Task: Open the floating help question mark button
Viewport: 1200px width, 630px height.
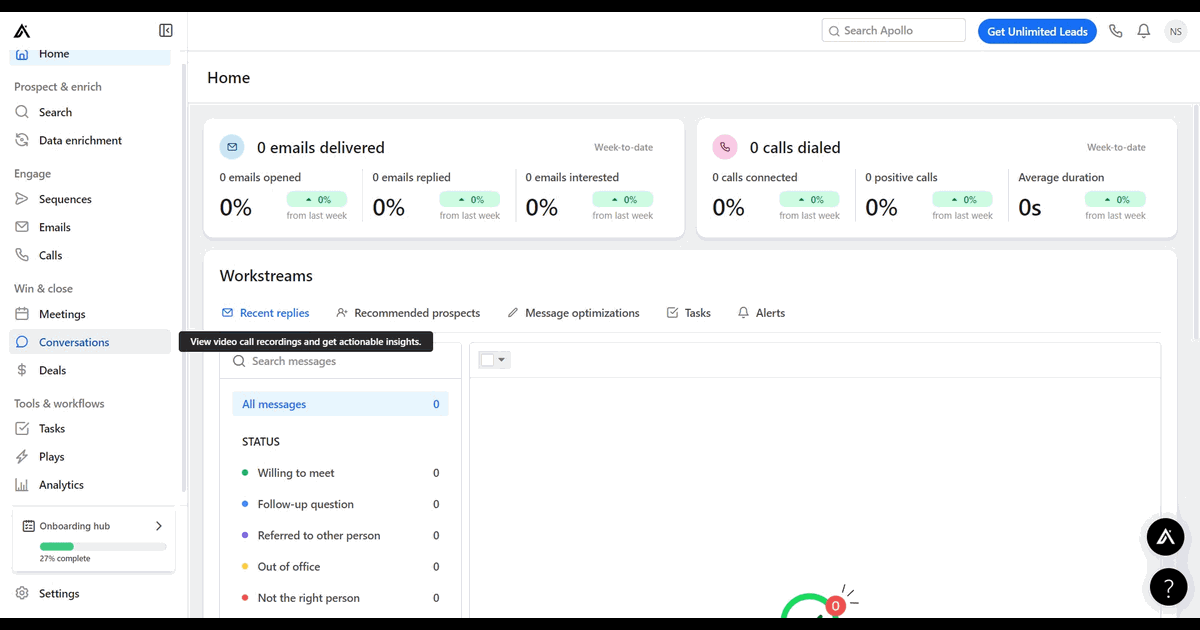Action: pyautogui.click(x=1168, y=587)
